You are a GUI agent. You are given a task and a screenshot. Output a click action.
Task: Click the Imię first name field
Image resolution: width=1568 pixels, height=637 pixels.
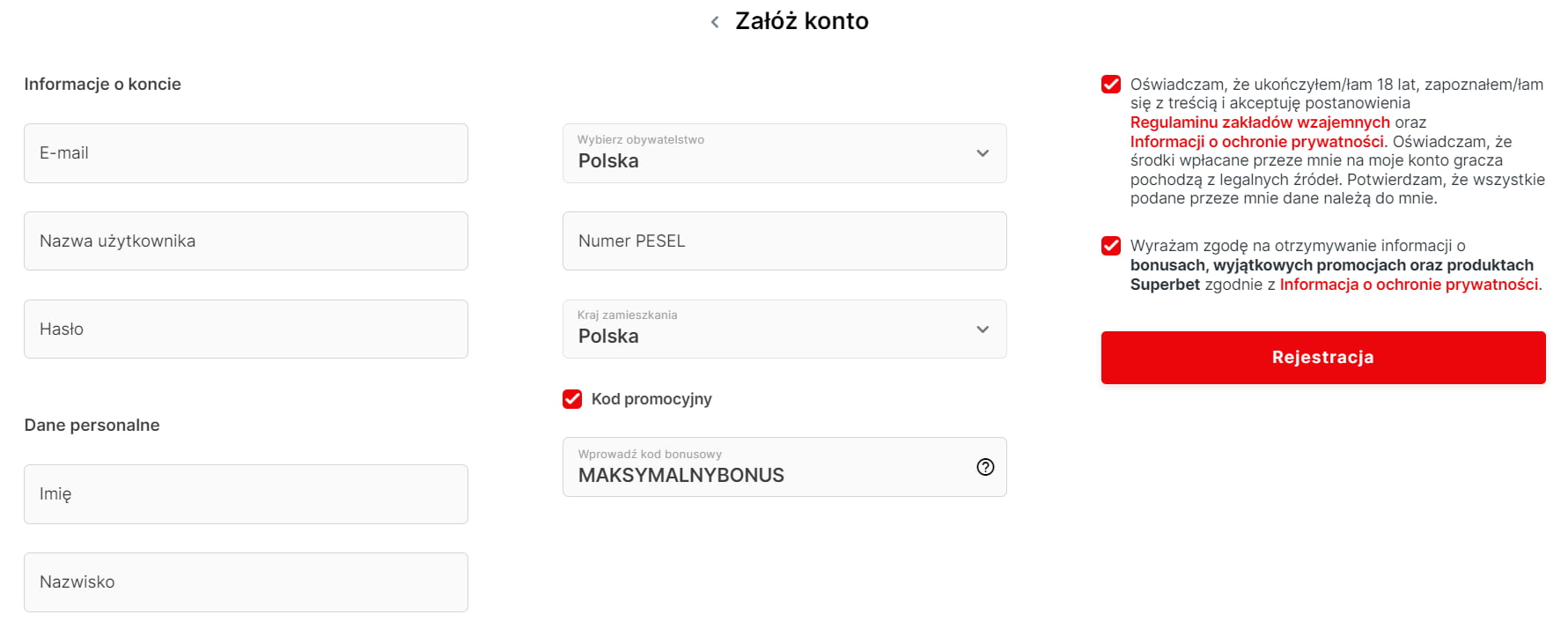click(246, 494)
